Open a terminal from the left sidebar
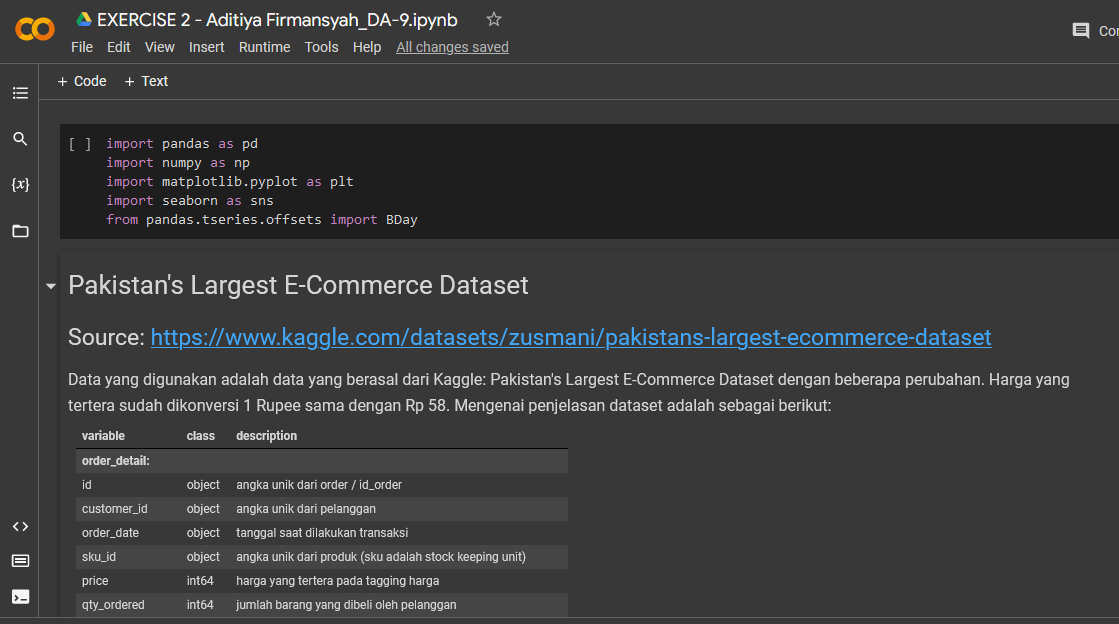 coord(20,595)
